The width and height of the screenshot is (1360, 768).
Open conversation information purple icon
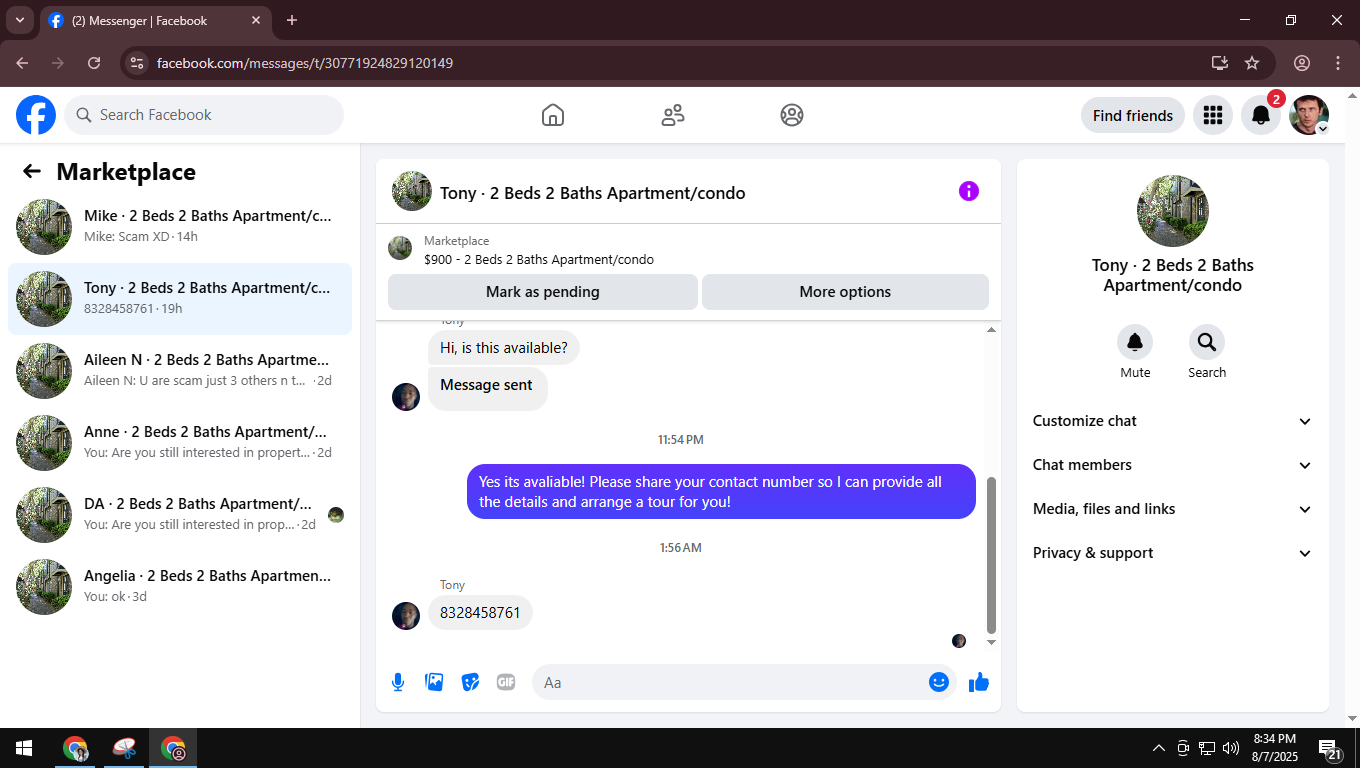[x=969, y=191]
